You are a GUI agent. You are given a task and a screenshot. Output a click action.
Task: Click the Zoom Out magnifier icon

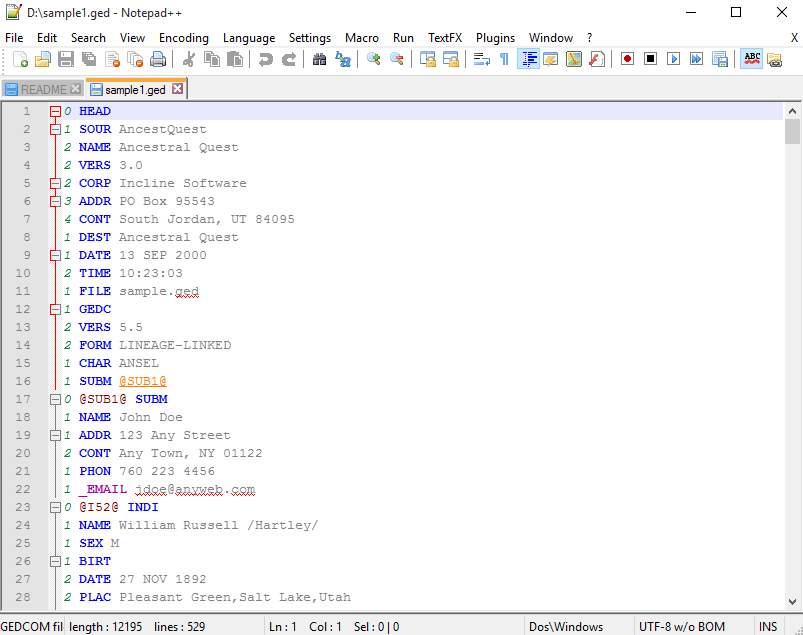tap(396, 59)
